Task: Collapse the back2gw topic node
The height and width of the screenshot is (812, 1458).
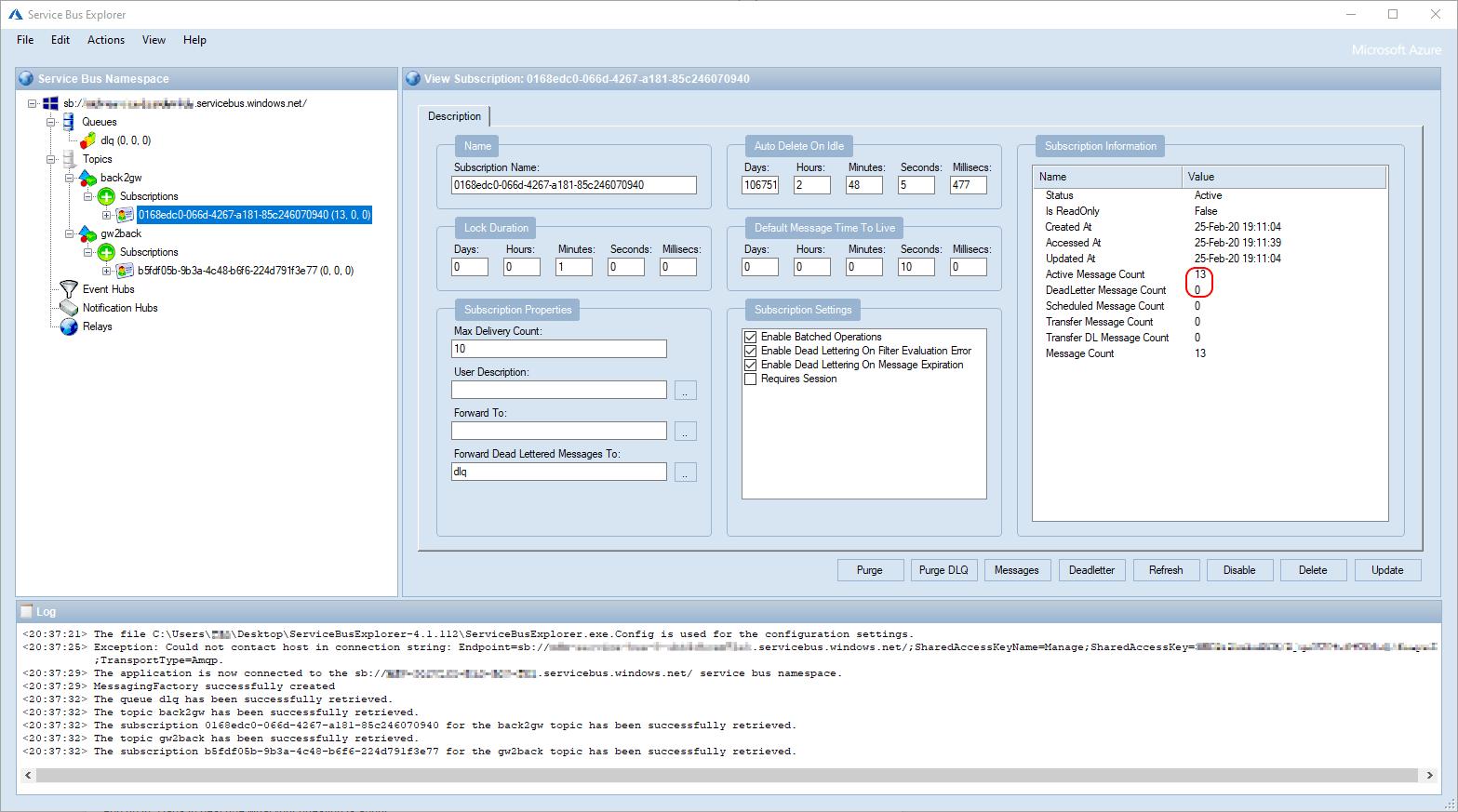Action: point(70,178)
